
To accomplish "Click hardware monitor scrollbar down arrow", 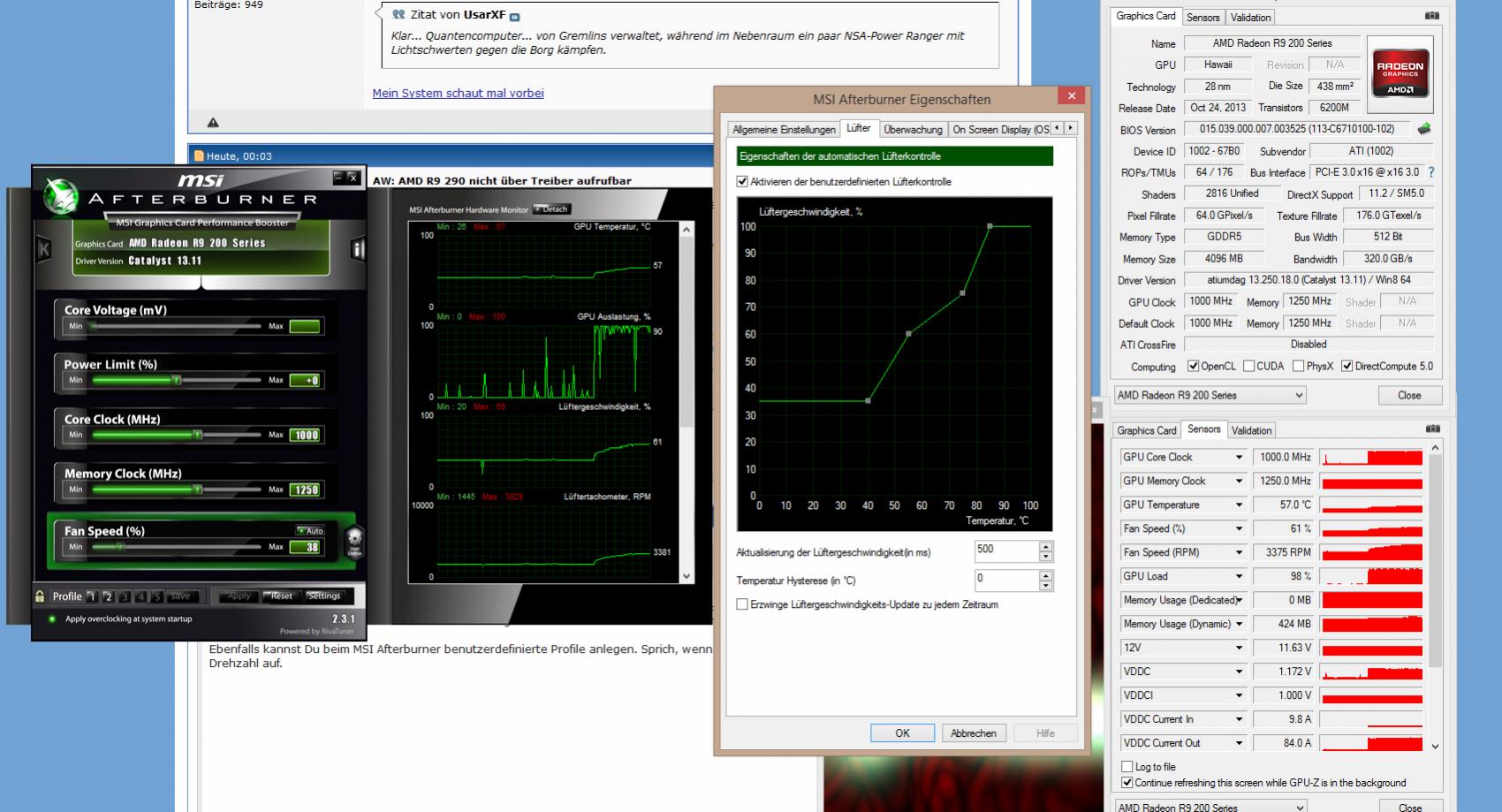I will tap(687, 576).
